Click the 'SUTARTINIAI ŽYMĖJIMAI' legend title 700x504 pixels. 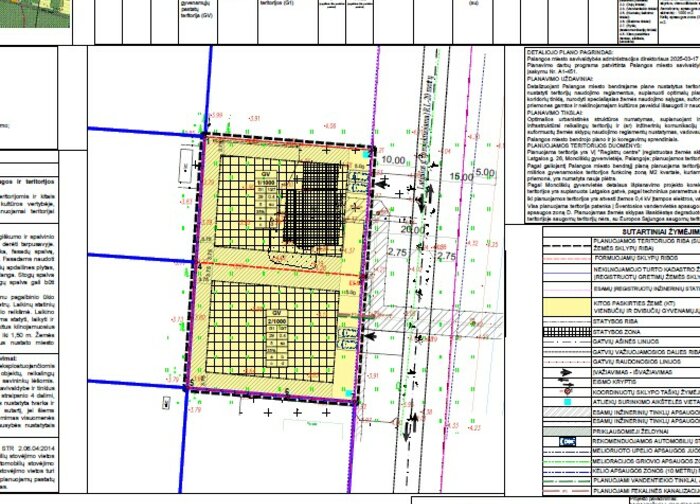(x=660, y=232)
